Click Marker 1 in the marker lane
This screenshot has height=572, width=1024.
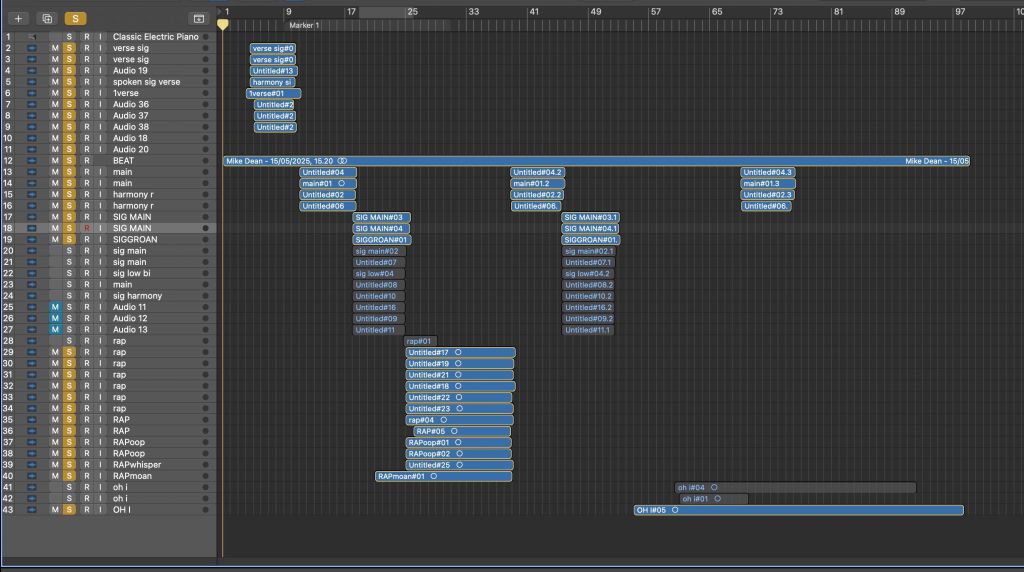[x=304, y=25]
